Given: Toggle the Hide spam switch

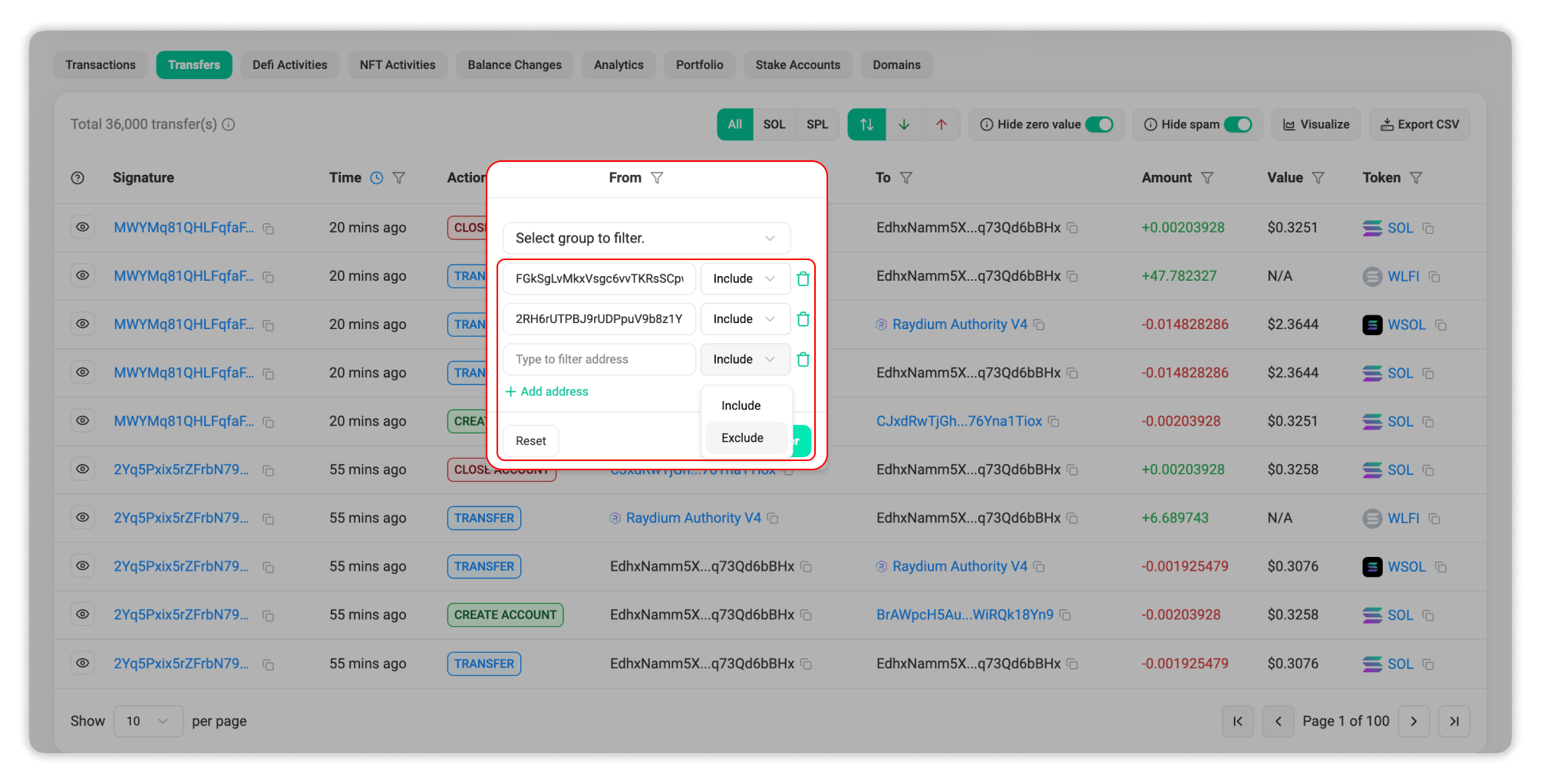Looking at the screenshot, I should click(1237, 124).
